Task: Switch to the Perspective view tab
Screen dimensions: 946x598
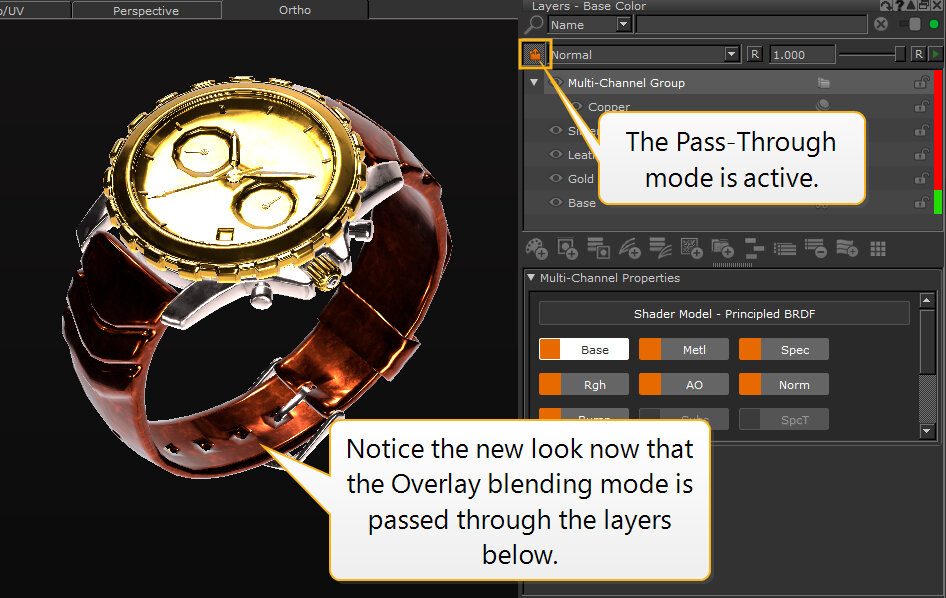Action: click(x=146, y=11)
